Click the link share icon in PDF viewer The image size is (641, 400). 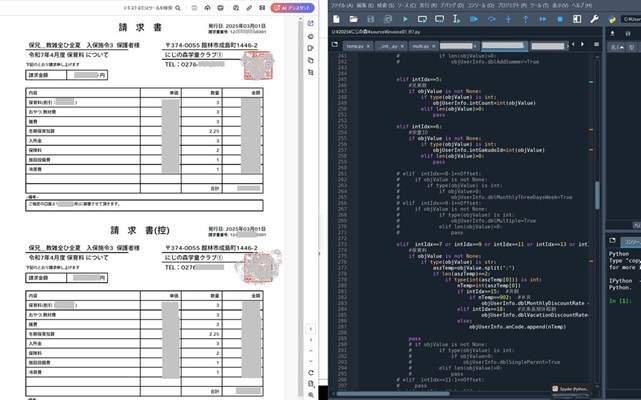249,8
